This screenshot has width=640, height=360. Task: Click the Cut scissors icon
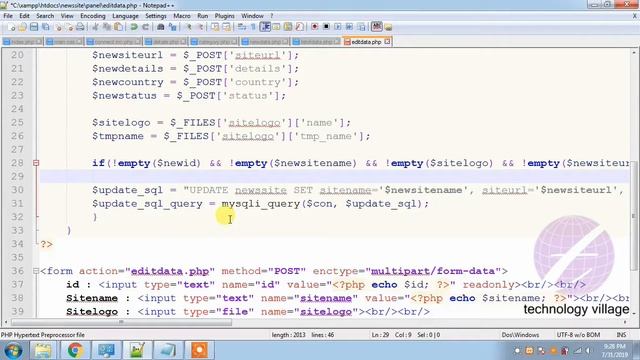tap(96, 27)
